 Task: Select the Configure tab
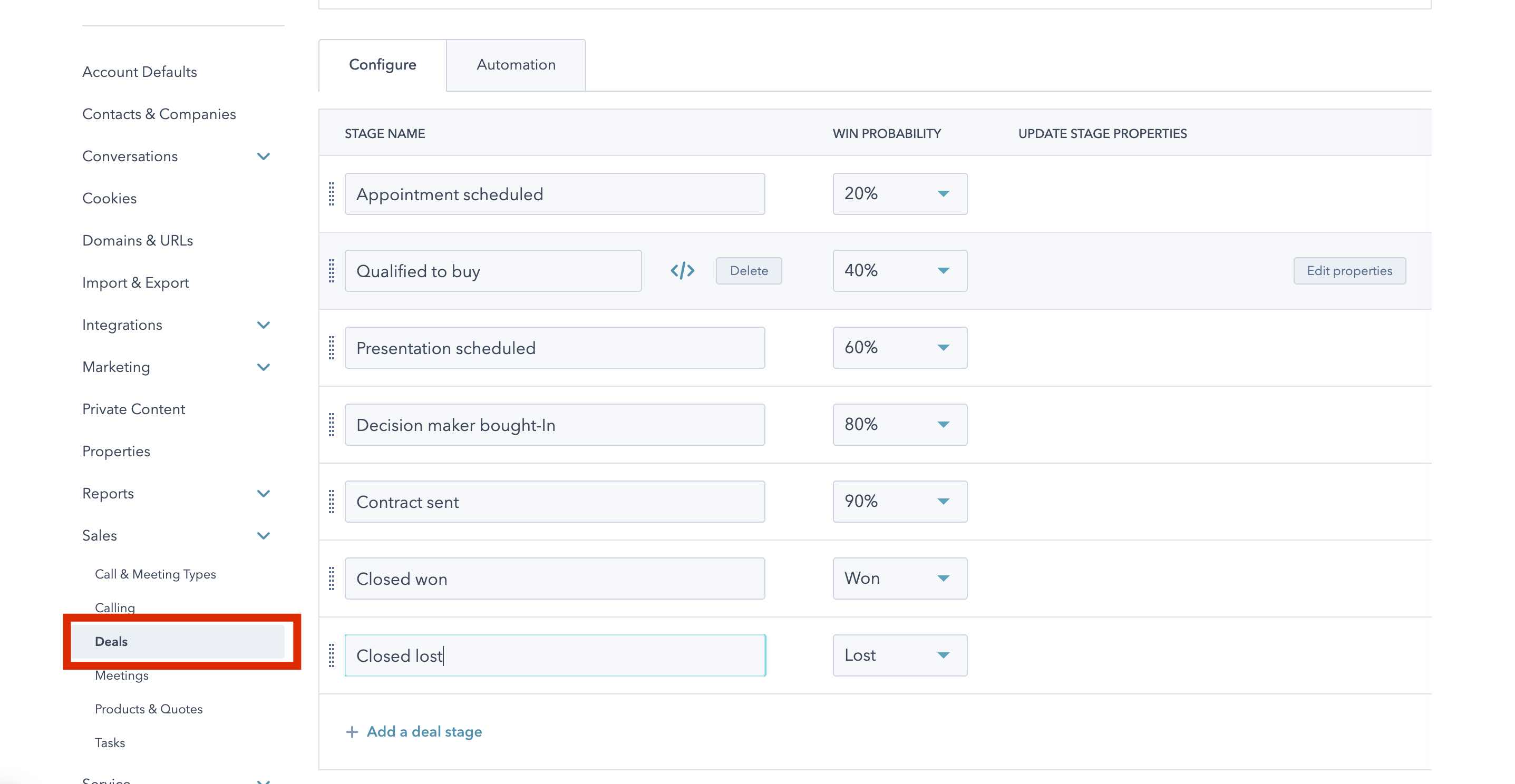(382, 65)
